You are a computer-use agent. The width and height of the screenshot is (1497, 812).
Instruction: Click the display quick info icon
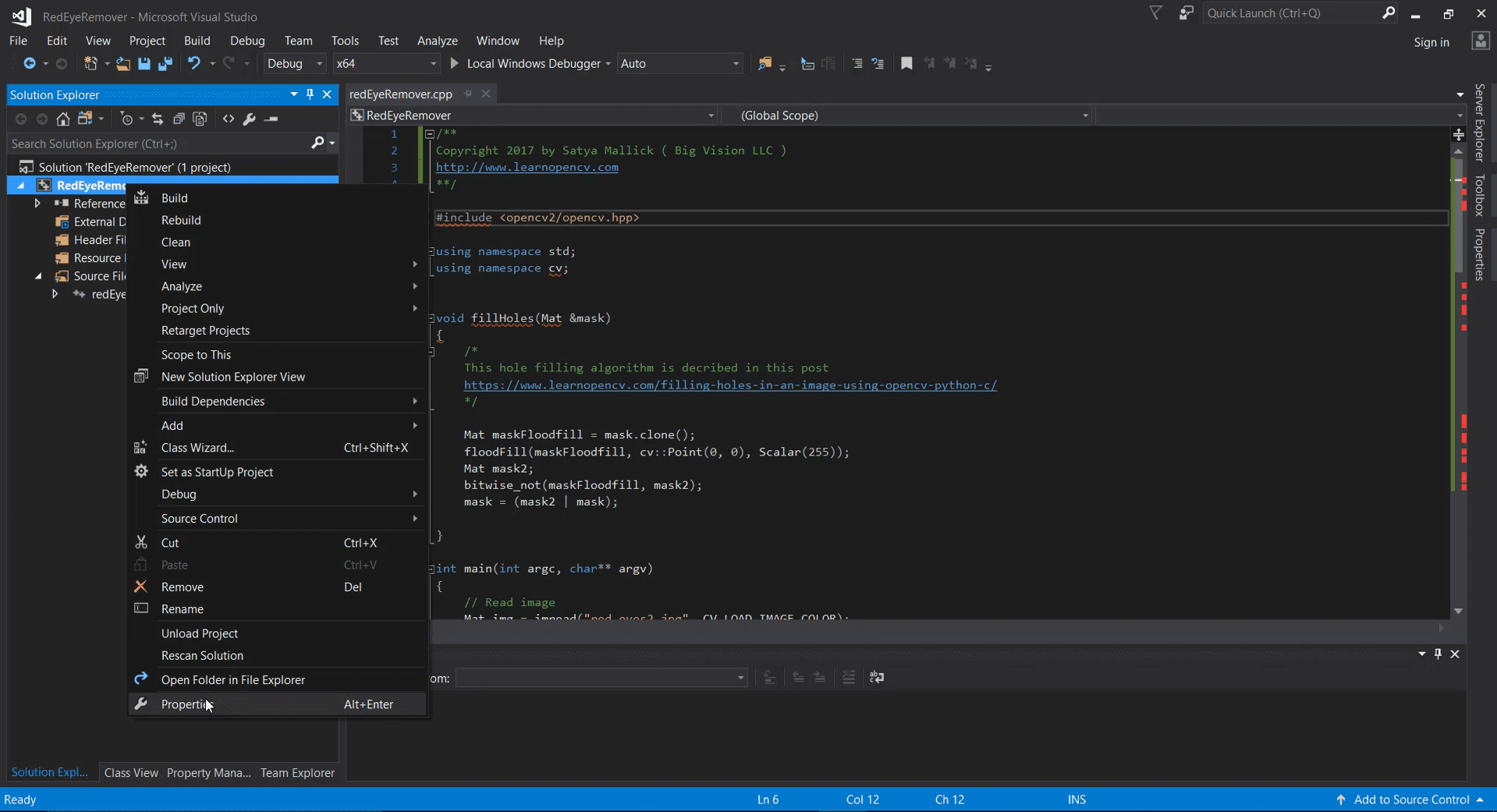[828, 63]
